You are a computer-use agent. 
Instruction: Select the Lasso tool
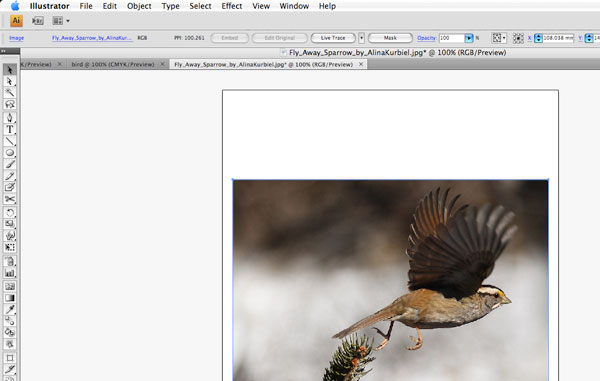10,104
